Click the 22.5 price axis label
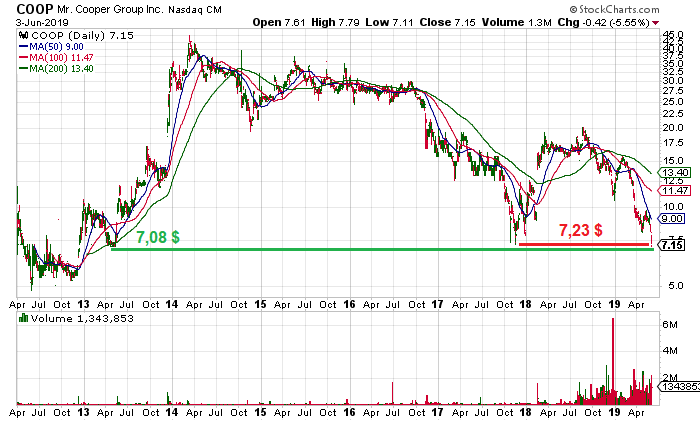 673,114
